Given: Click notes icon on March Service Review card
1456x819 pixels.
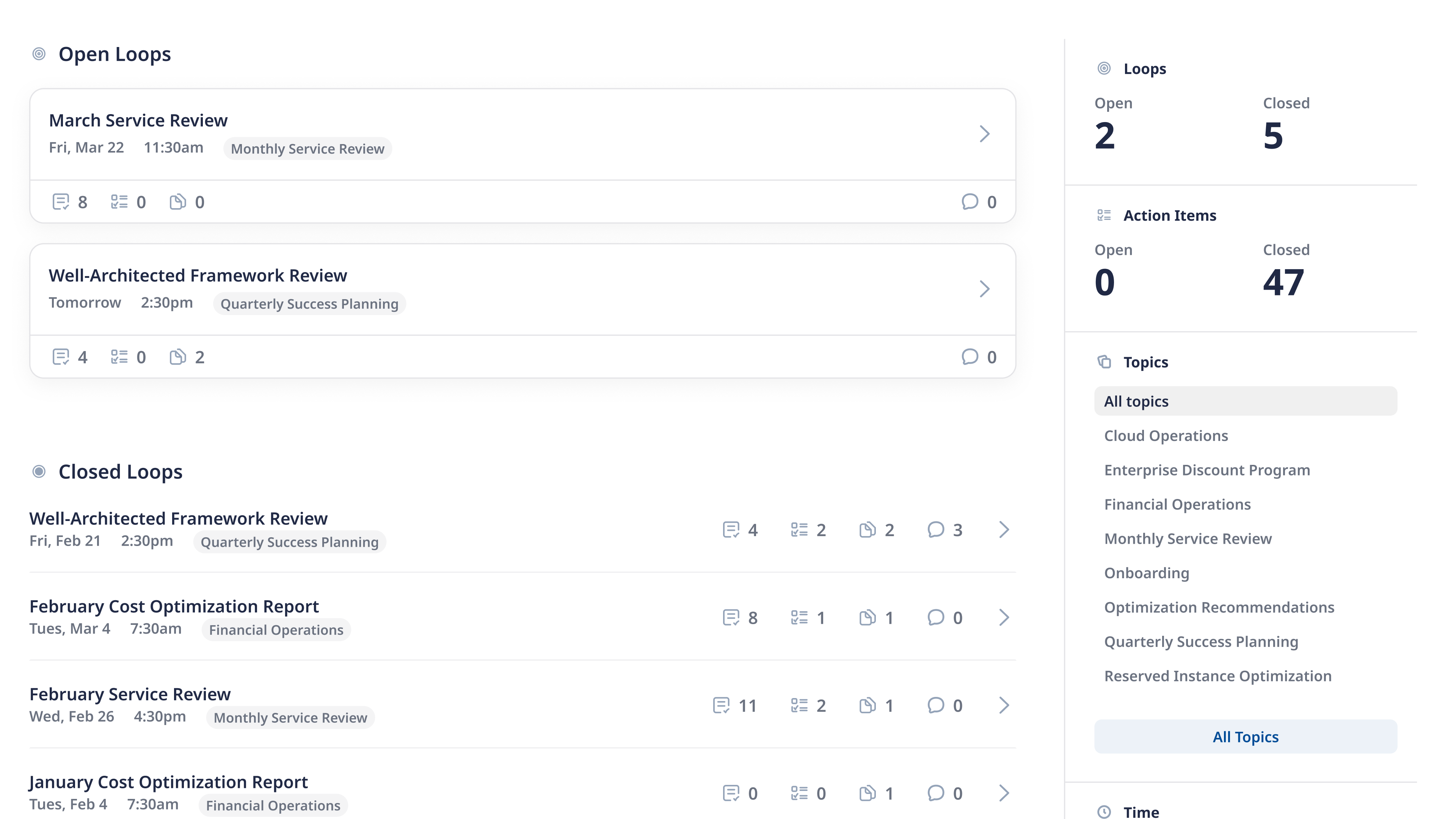Looking at the screenshot, I should [61, 202].
